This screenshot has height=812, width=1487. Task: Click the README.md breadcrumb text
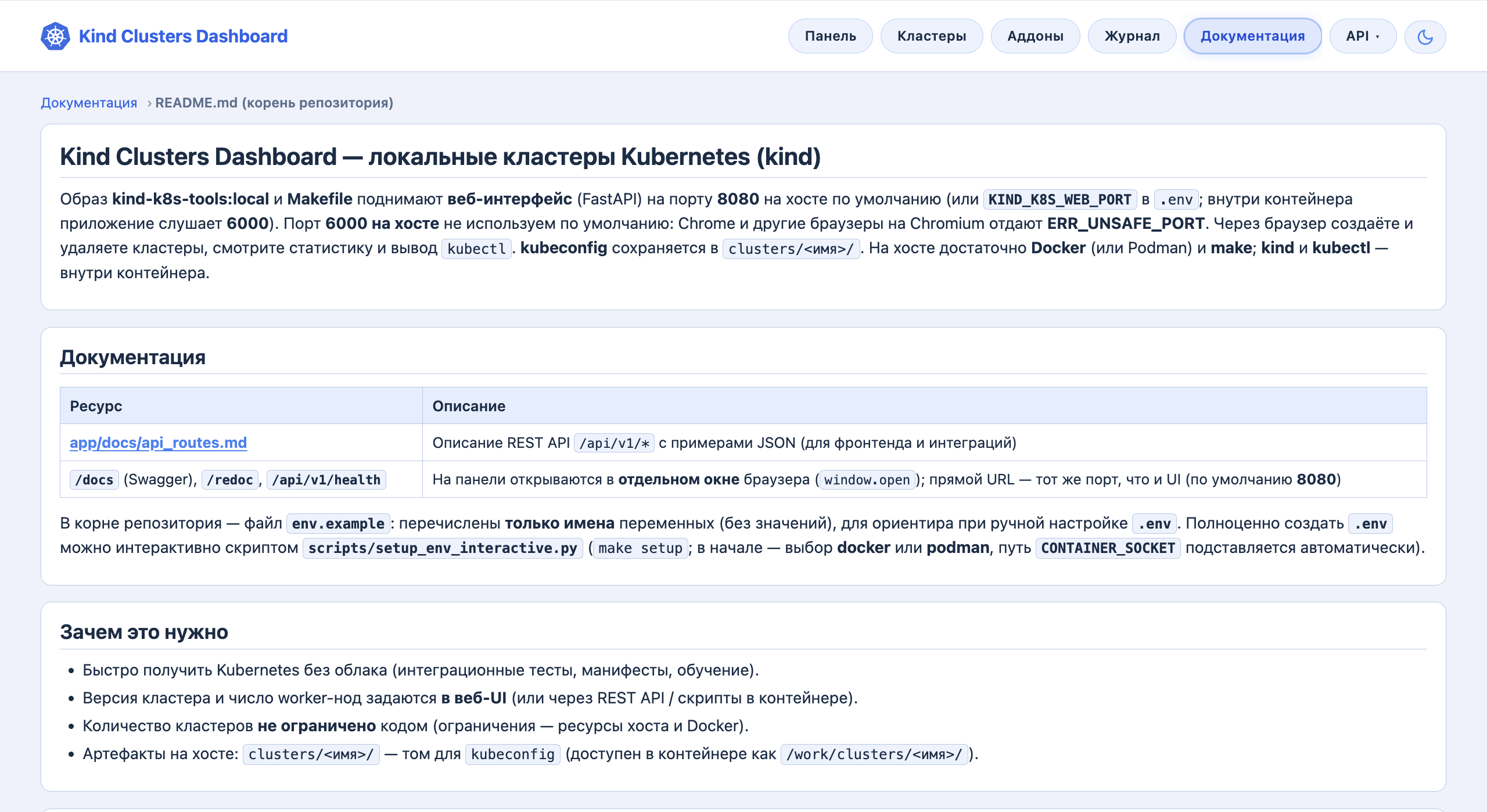click(x=274, y=103)
